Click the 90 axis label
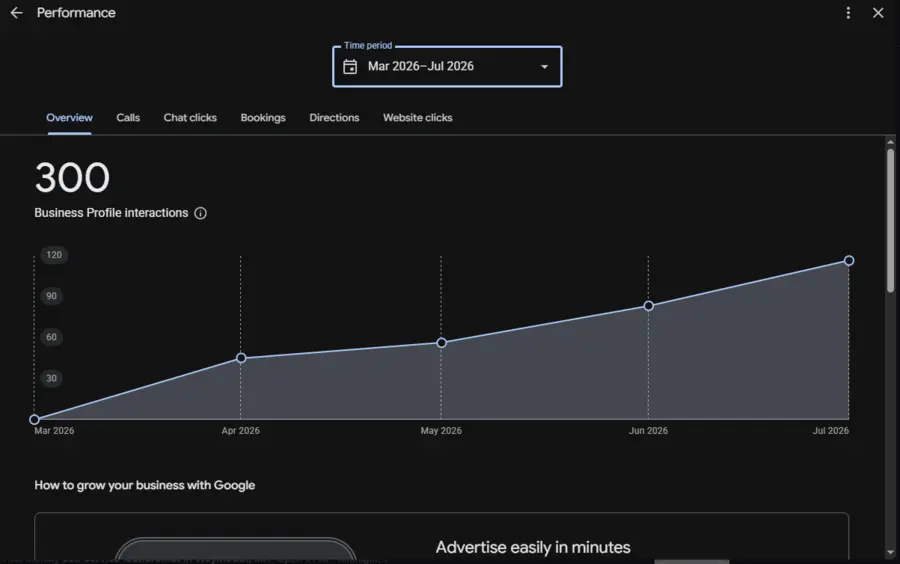 [52, 296]
